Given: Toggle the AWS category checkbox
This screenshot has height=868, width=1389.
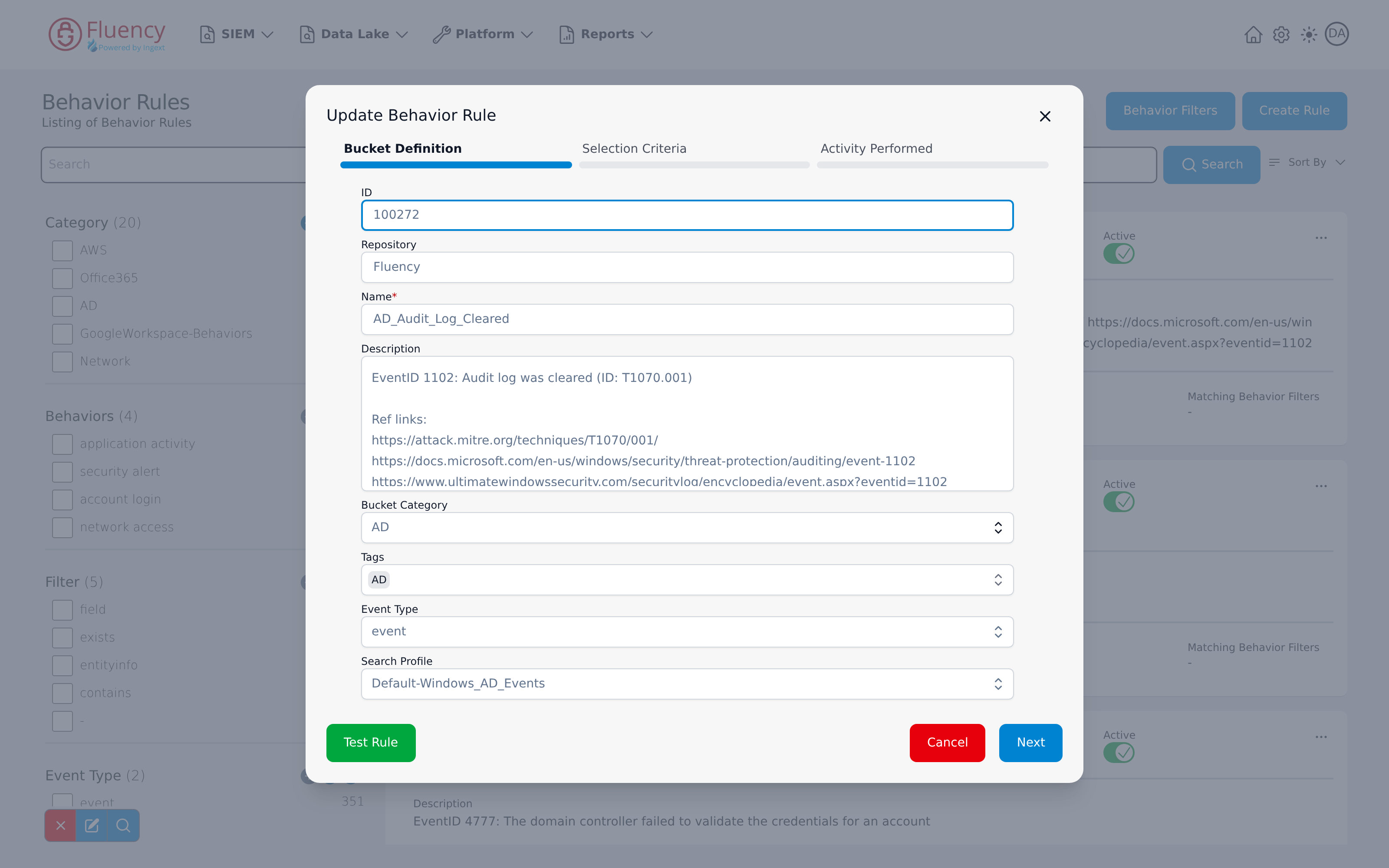Looking at the screenshot, I should (x=63, y=251).
